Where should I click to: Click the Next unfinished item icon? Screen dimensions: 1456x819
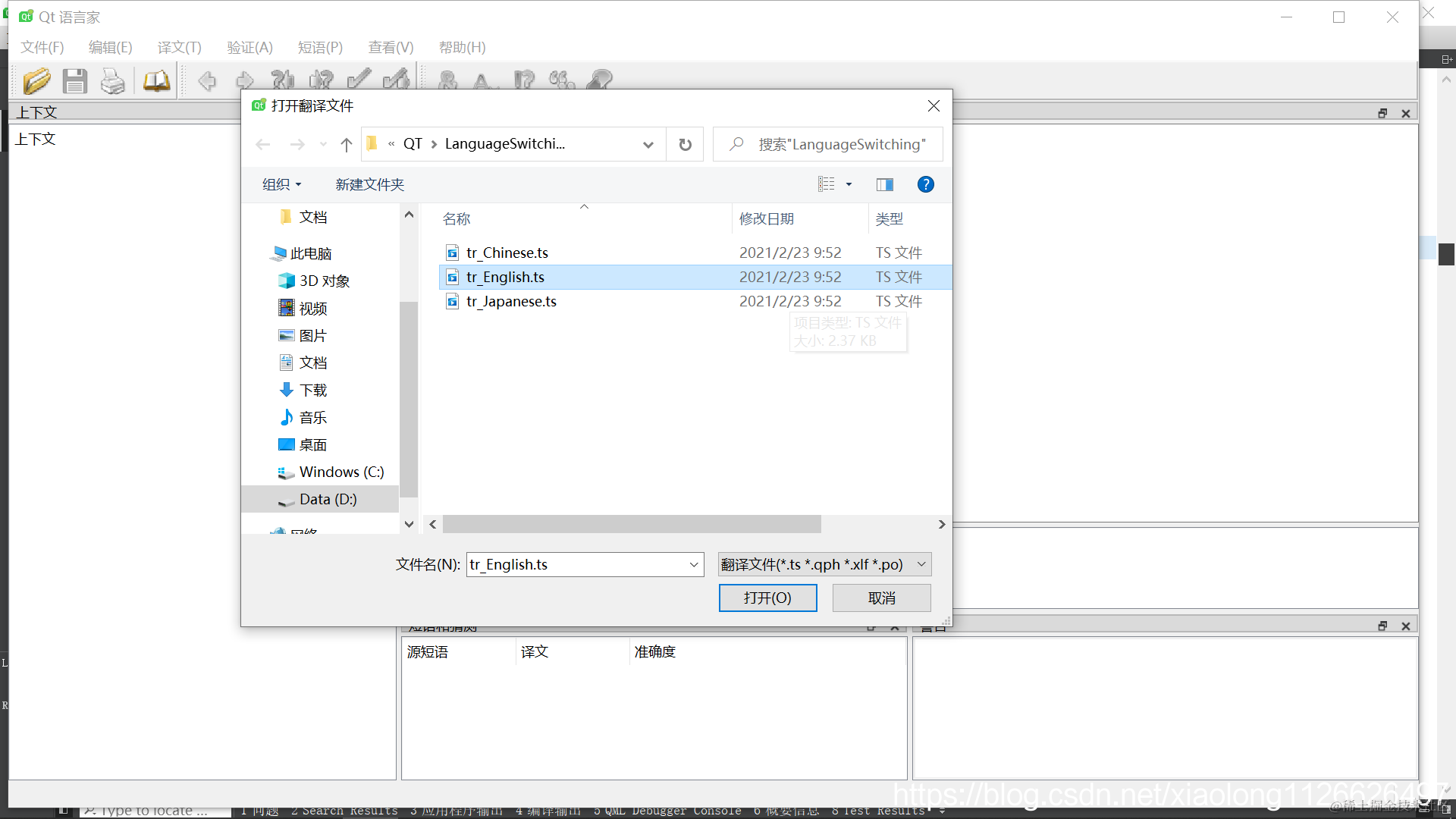pos(321,80)
